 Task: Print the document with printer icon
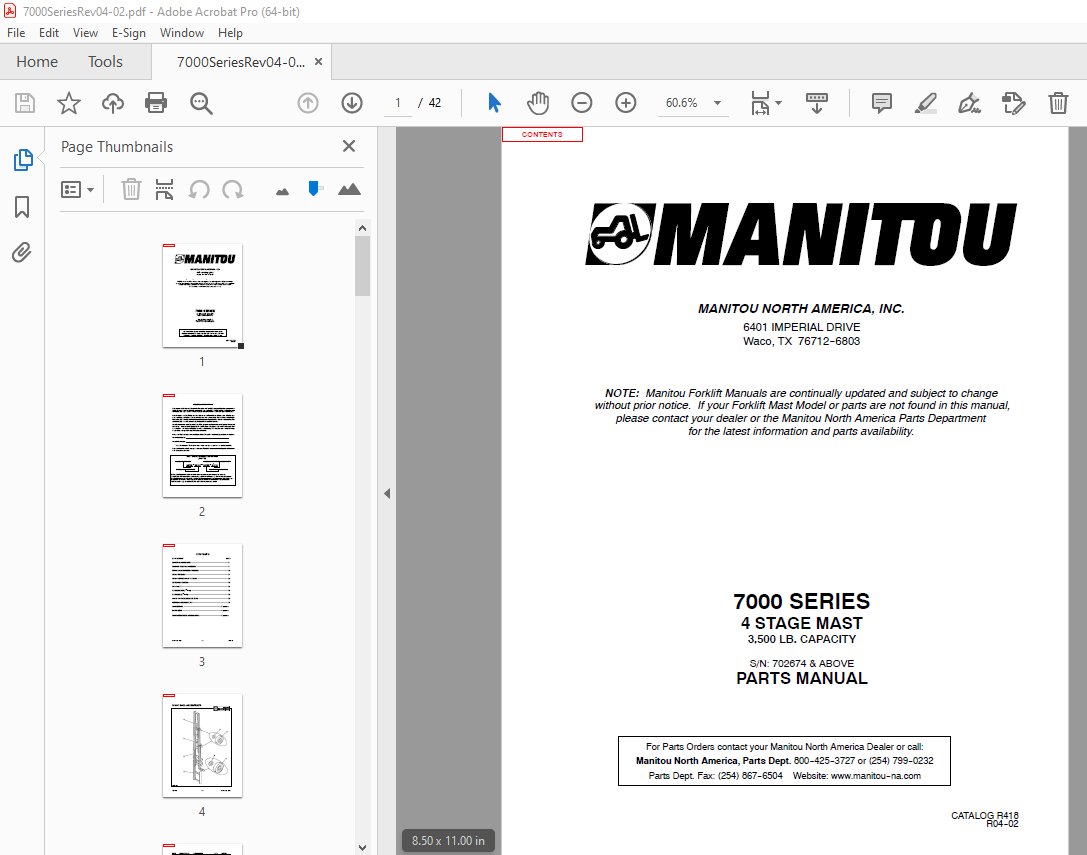coord(156,103)
